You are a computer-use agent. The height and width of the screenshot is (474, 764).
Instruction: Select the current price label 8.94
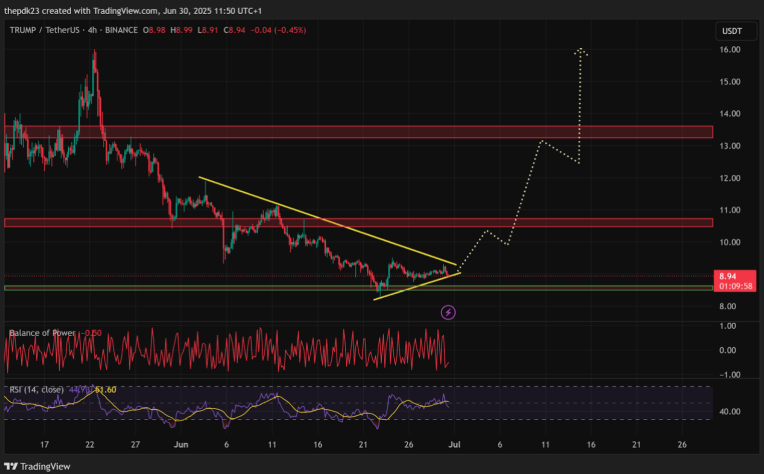(x=727, y=276)
